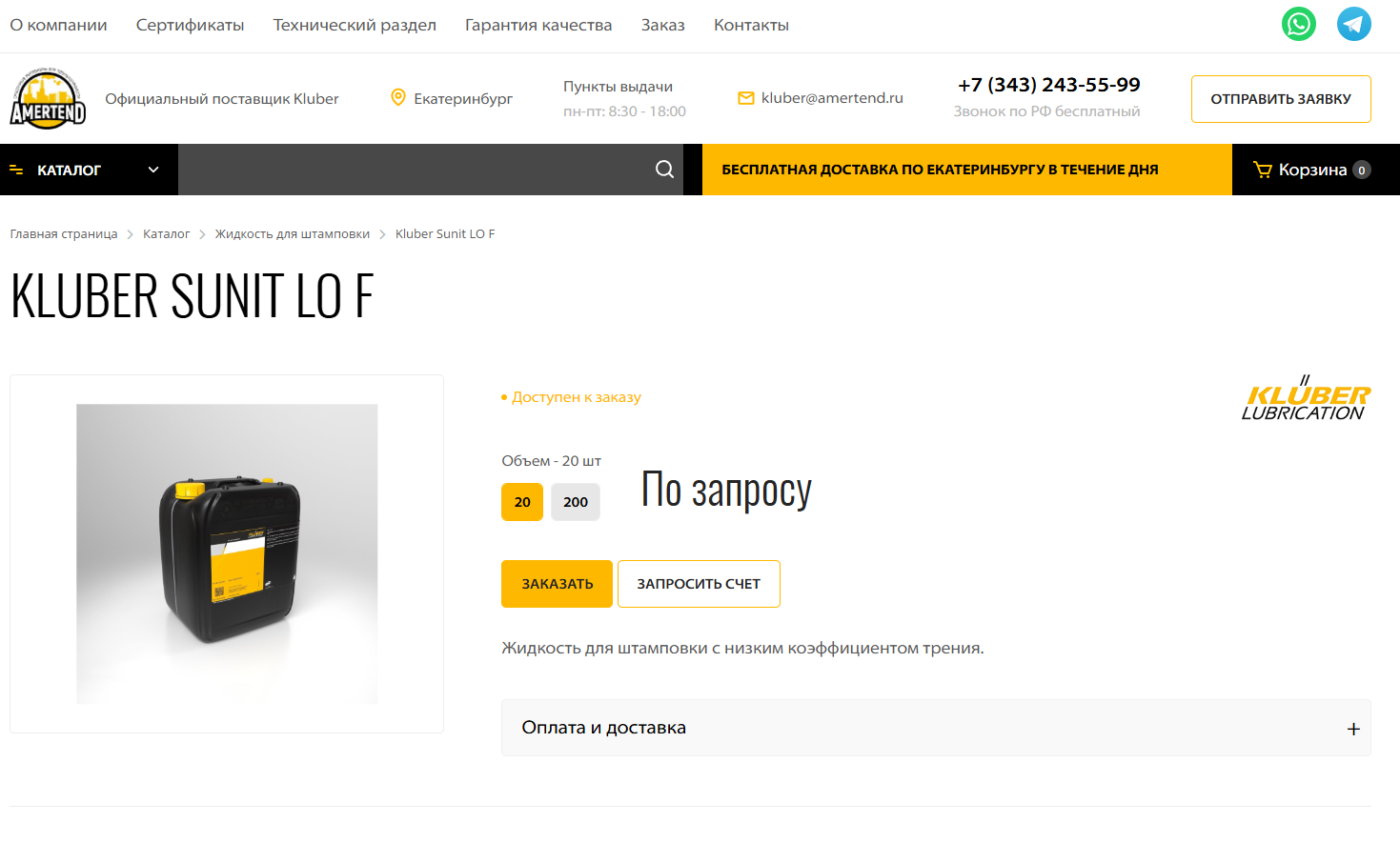Image resolution: width=1400 pixels, height=863 pixels.
Task: Open the shopping cart icon
Action: 1262,170
